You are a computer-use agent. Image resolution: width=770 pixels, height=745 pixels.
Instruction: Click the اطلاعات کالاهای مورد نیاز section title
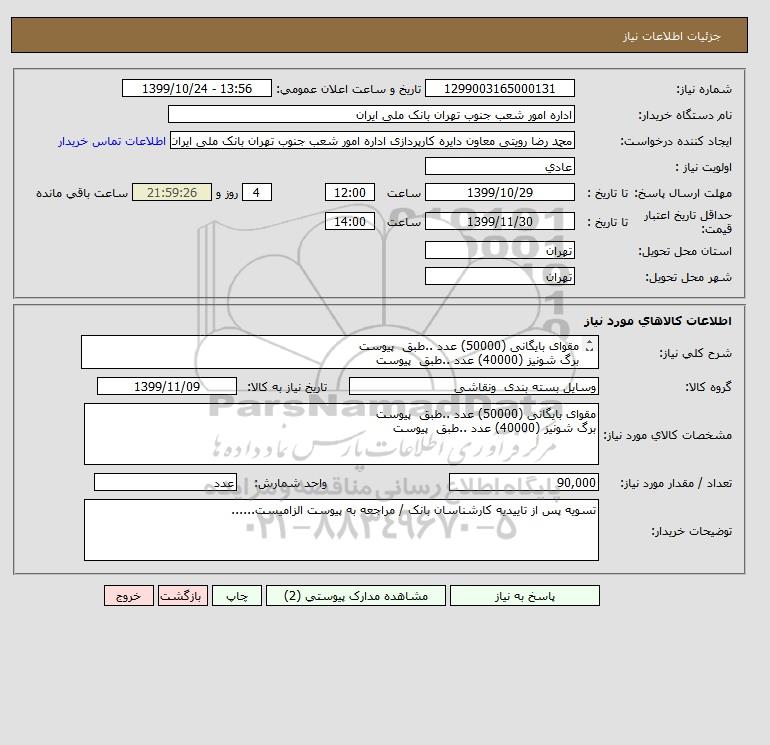click(658, 321)
